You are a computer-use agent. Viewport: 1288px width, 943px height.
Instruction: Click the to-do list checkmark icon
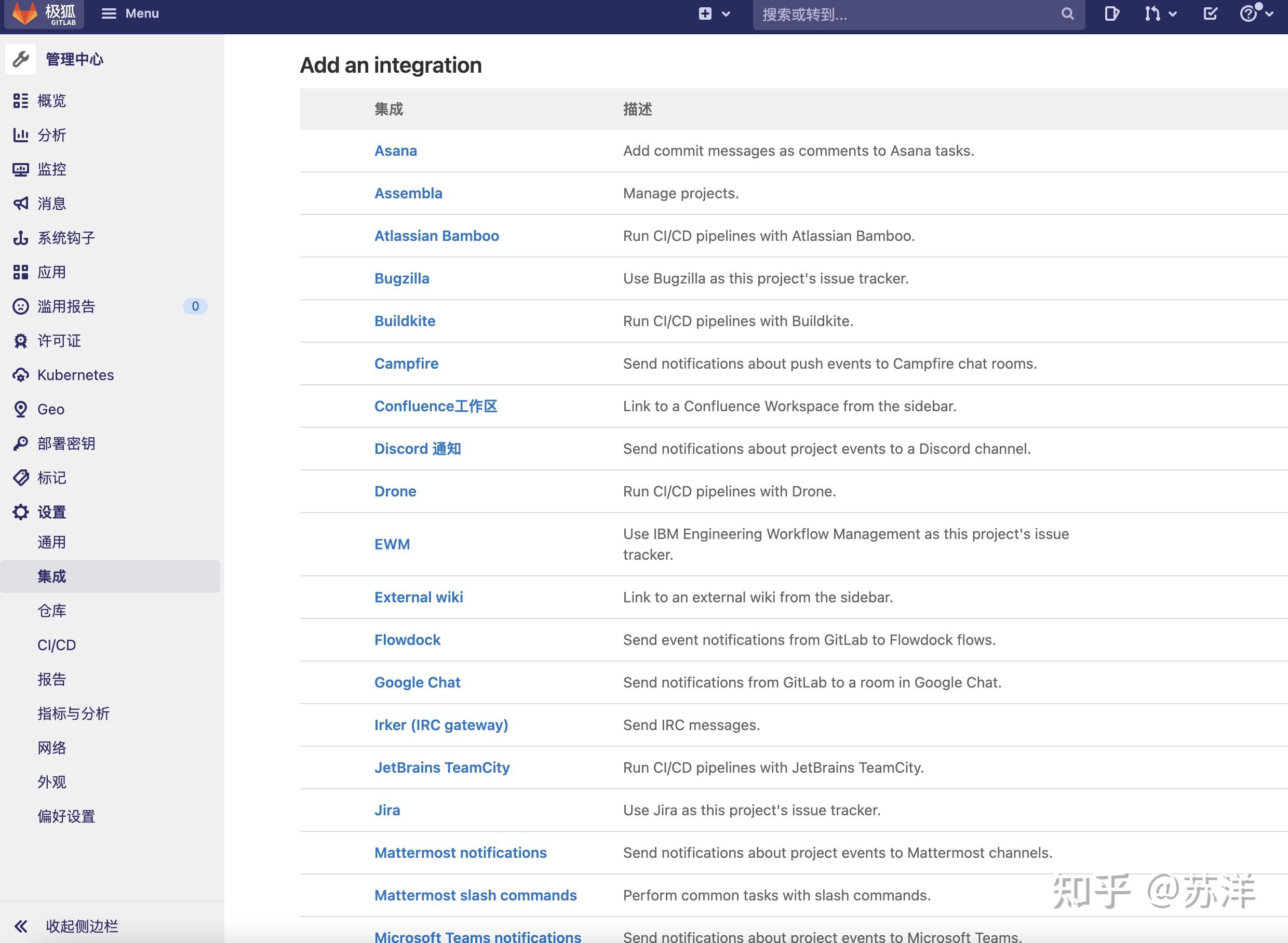(1210, 14)
